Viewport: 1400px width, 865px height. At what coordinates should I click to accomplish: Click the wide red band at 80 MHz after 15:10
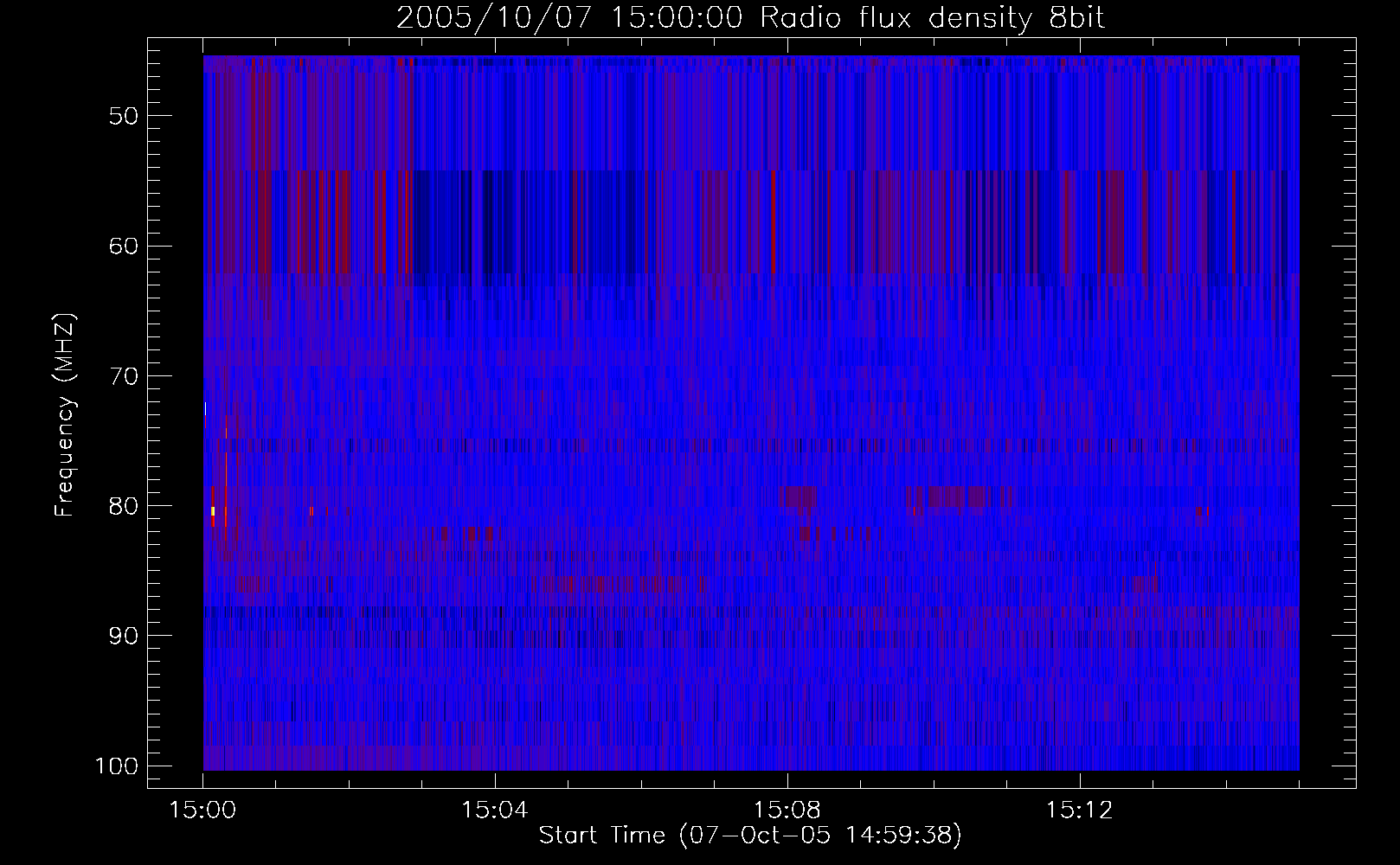coord(949,497)
